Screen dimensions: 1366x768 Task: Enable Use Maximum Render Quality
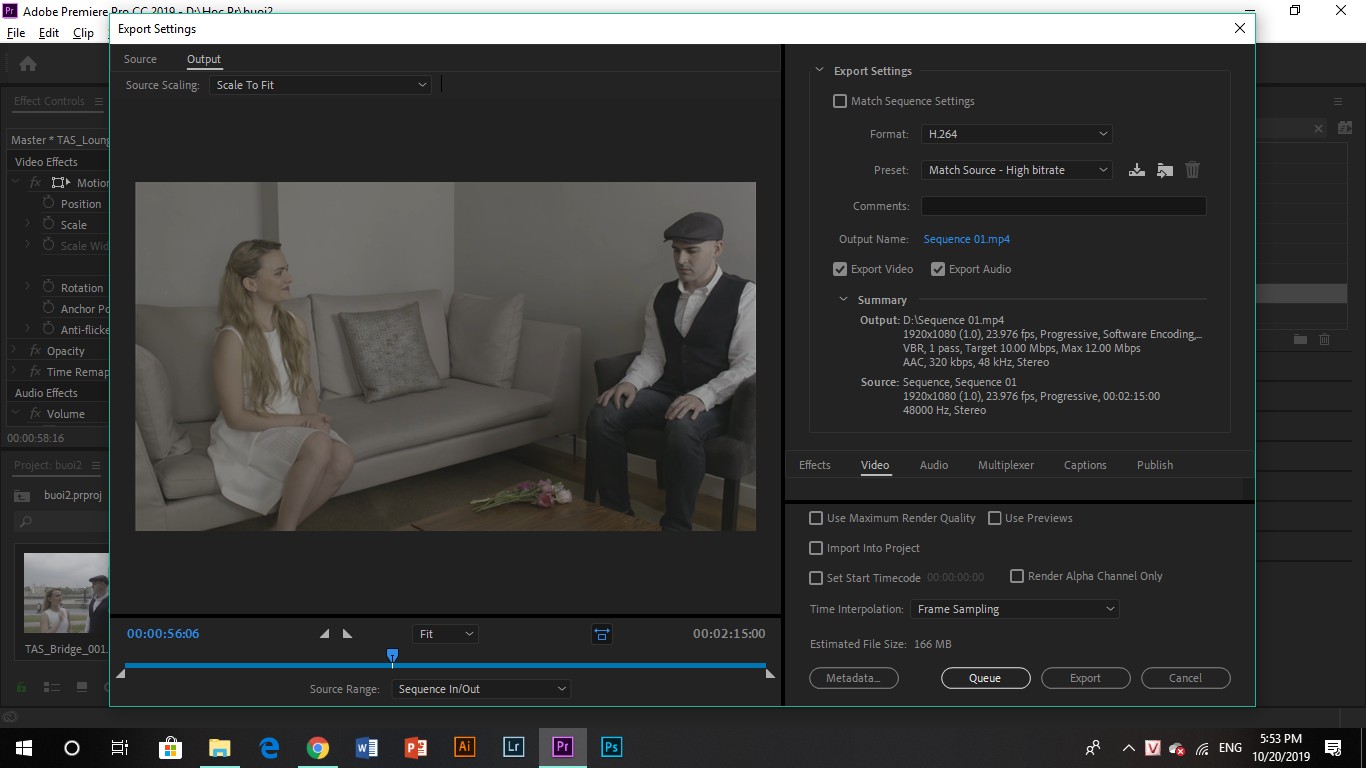click(816, 518)
